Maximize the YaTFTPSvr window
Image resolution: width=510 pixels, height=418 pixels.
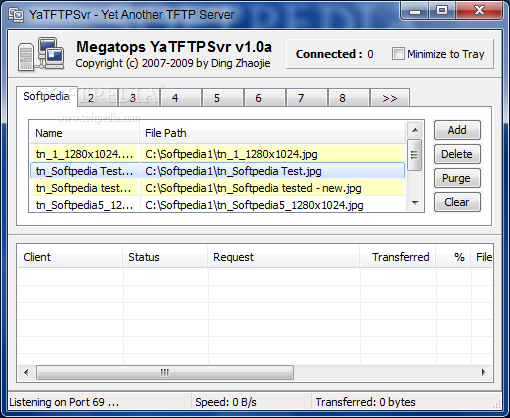[442, 11]
